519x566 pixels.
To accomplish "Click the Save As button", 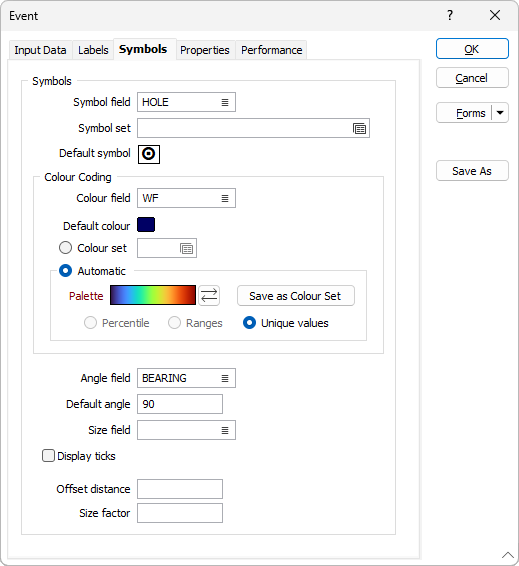I will click(x=472, y=171).
